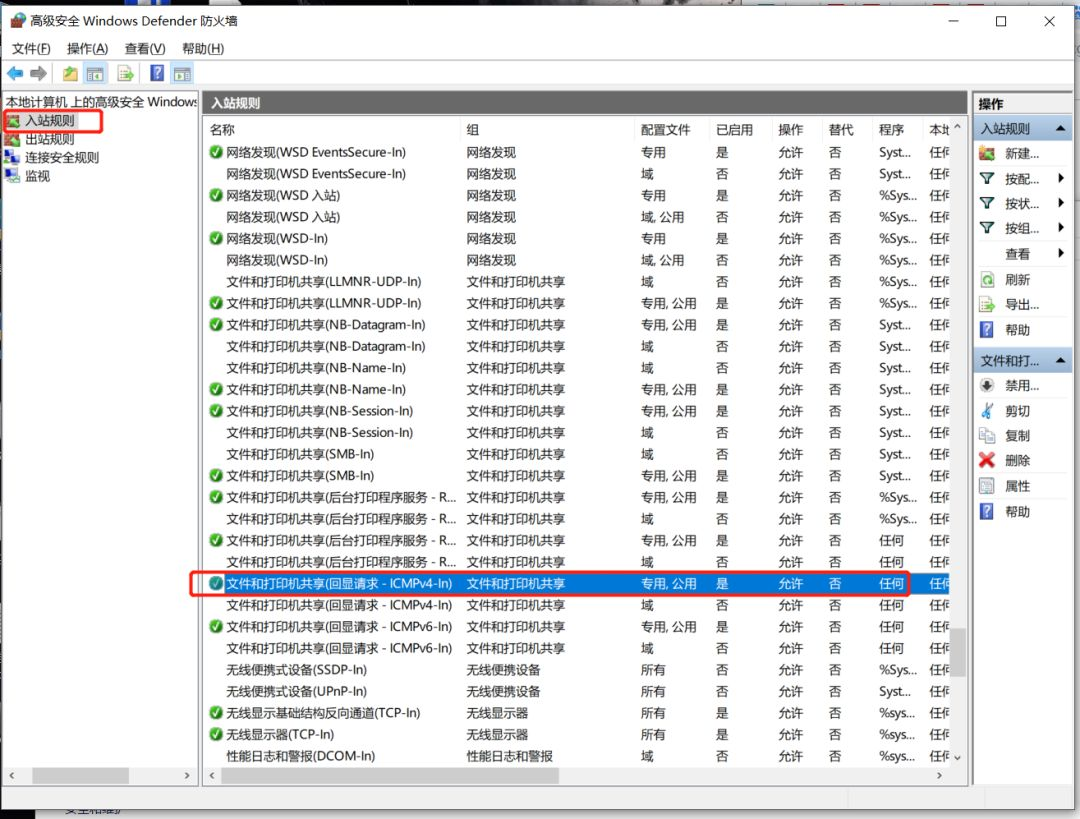
Task: Select the 无线显示器(TCP-In) rule
Action: [579, 734]
